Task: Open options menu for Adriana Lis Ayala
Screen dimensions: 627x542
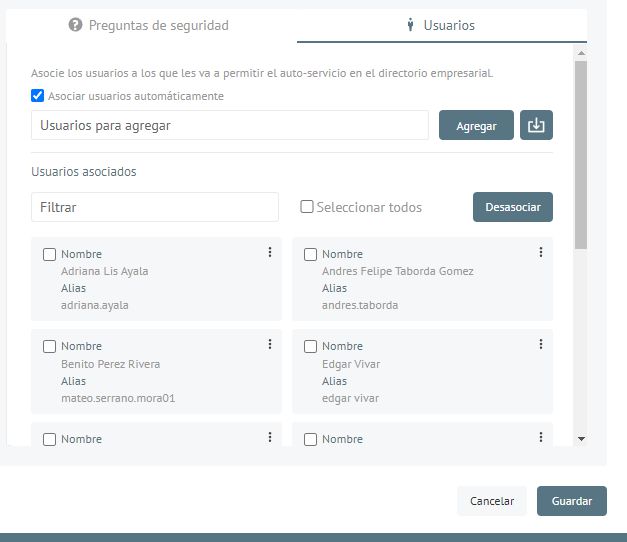Action: (270, 252)
